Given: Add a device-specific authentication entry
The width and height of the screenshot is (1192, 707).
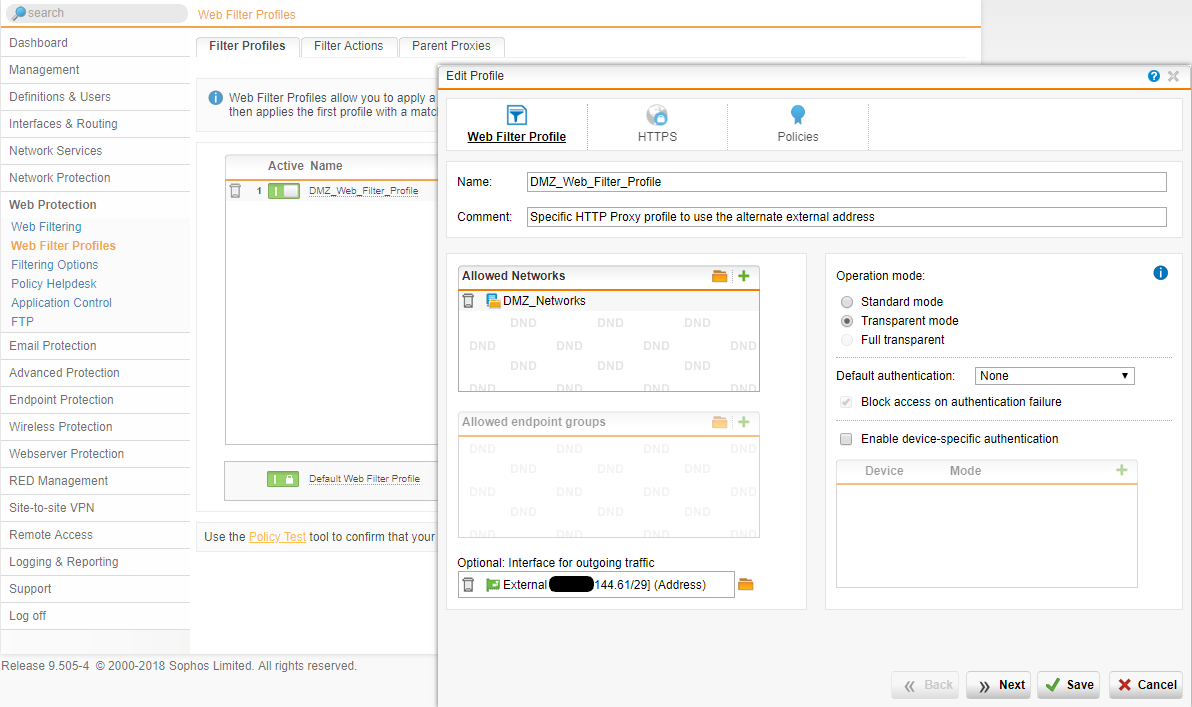Looking at the screenshot, I should tap(1121, 471).
